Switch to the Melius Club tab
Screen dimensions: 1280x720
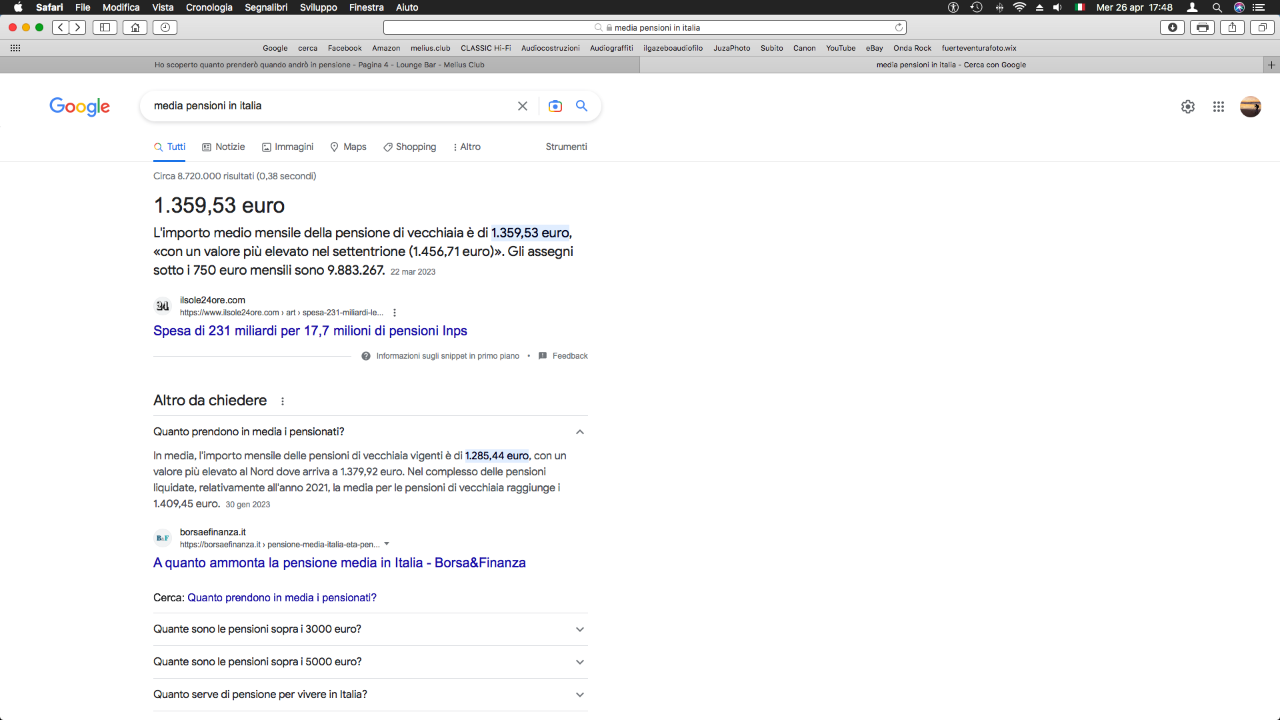(x=319, y=65)
